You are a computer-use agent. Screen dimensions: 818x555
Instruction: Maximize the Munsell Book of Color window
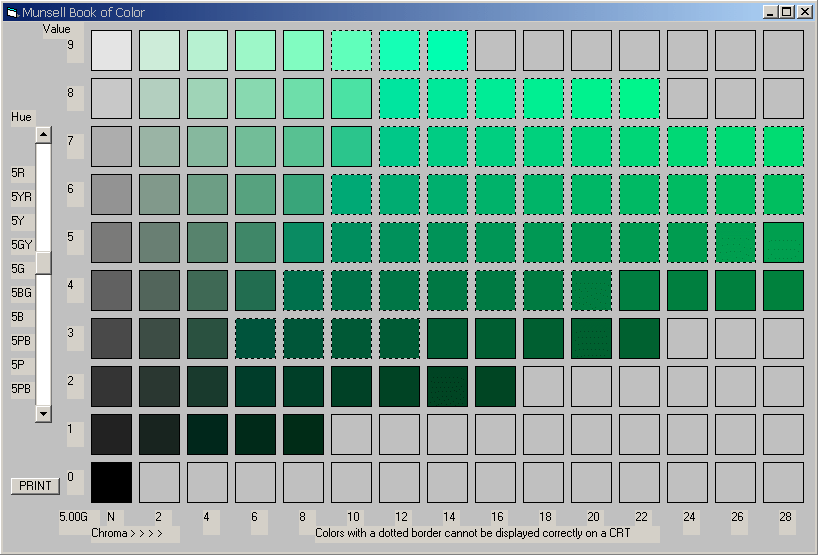tap(787, 11)
